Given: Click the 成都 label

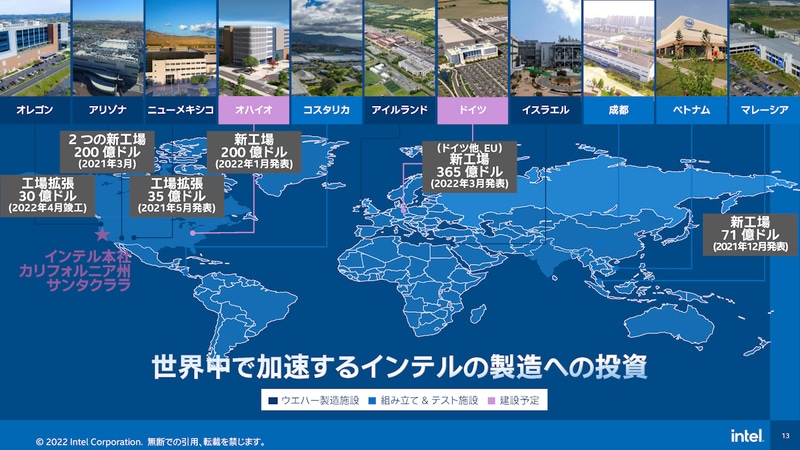Looking at the screenshot, I should [x=618, y=110].
